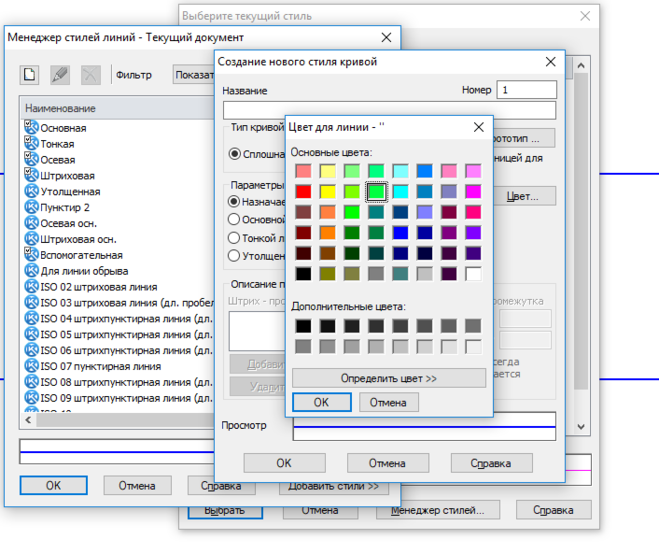Close the Цвет для линии color dialog

[478, 126]
